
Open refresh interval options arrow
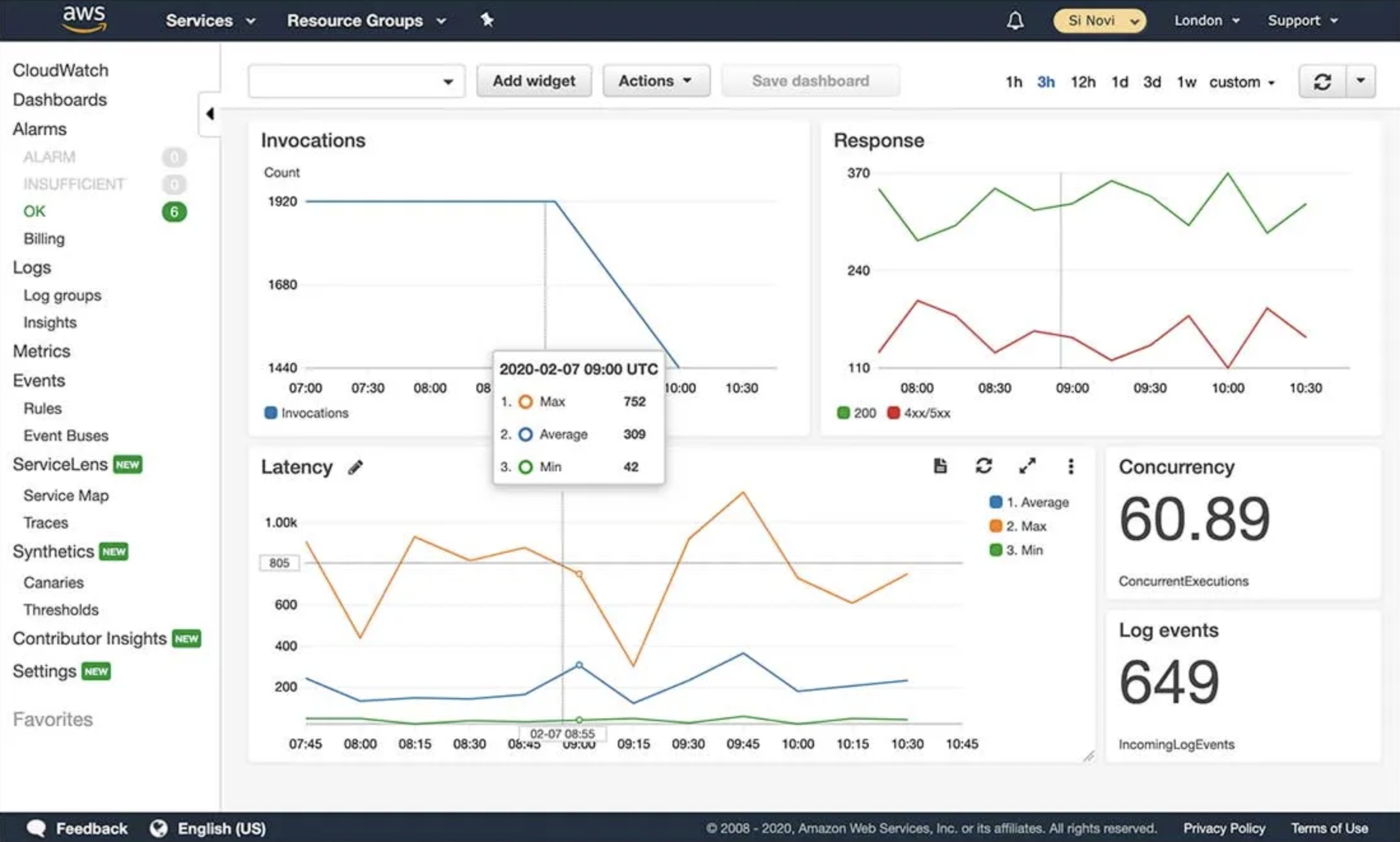point(1361,81)
